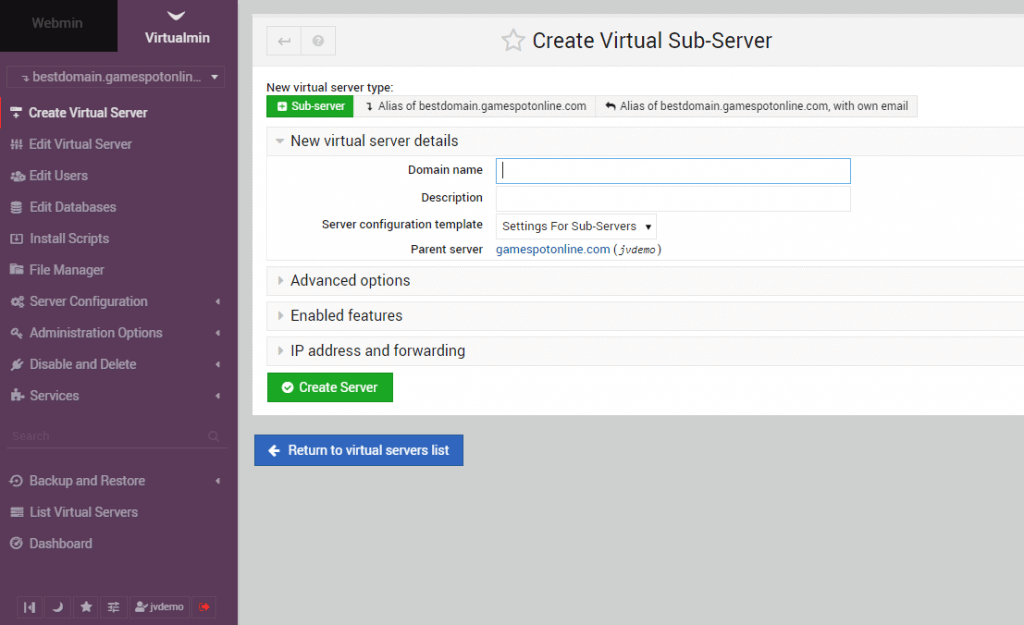This screenshot has width=1024, height=625.
Task: Follow the gamespotonline.com parent server link
Action: (553, 249)
